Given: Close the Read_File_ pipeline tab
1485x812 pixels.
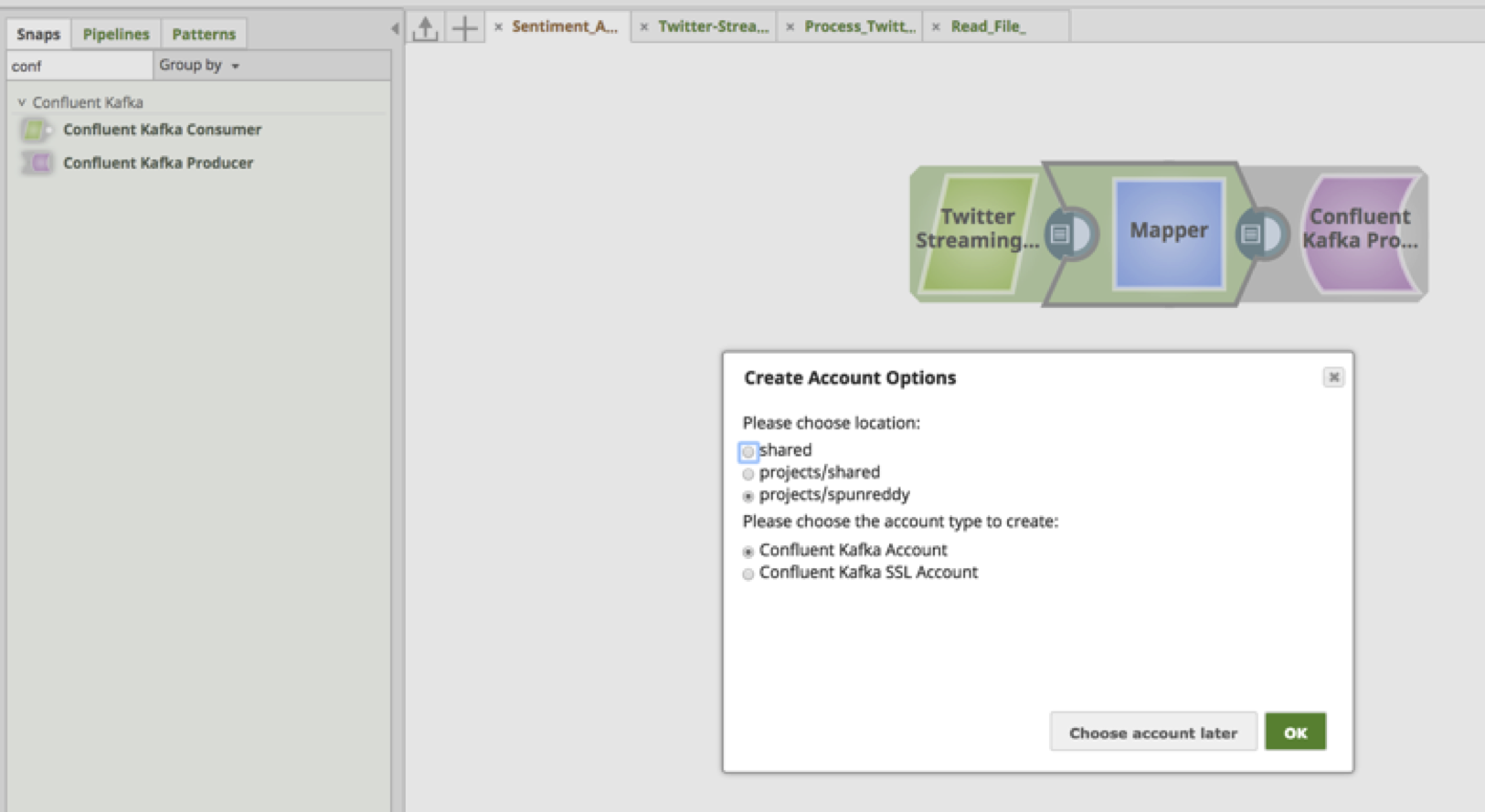Looking at the screenshot, I should pos(936,27).
